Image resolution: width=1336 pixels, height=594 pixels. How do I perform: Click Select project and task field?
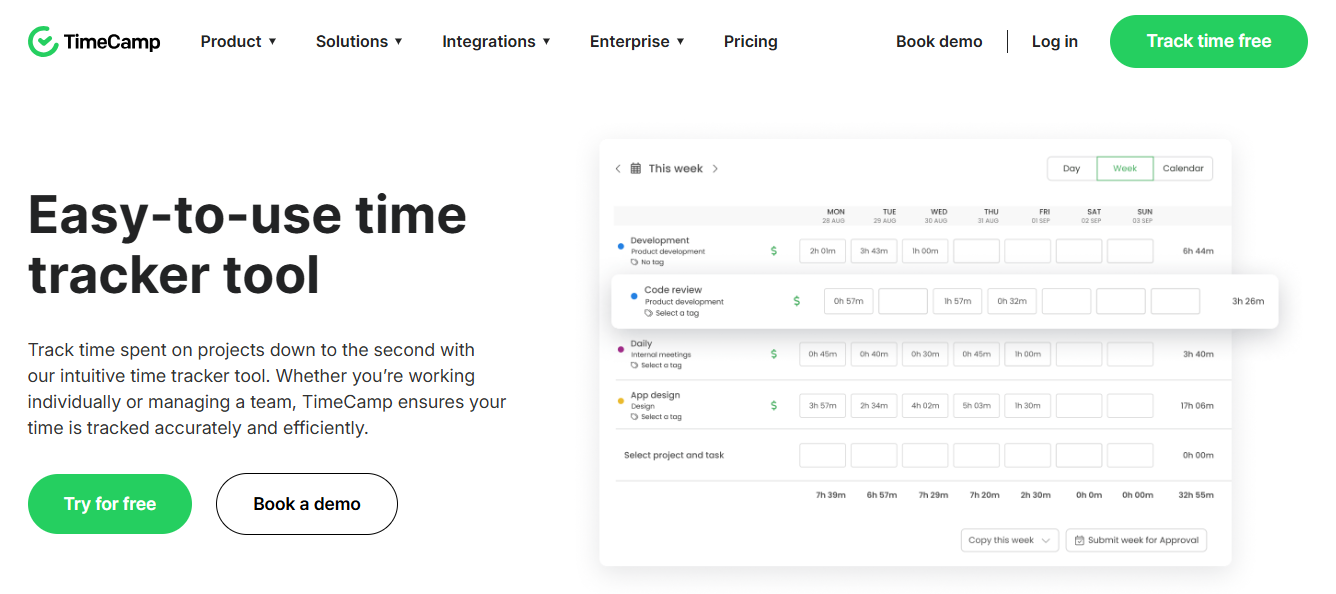(674, 455)
